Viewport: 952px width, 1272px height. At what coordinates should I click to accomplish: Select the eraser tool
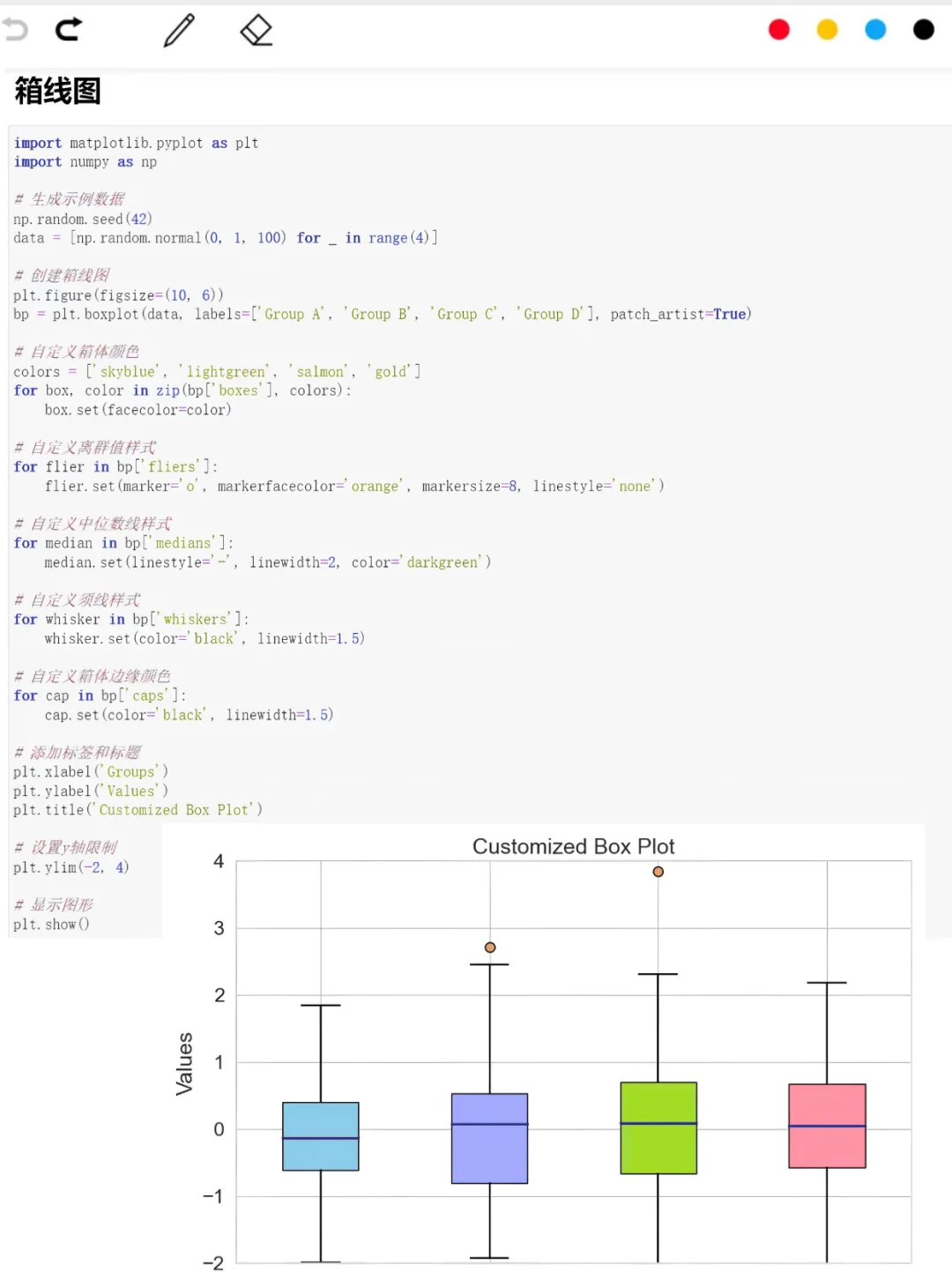click(257, 30)
